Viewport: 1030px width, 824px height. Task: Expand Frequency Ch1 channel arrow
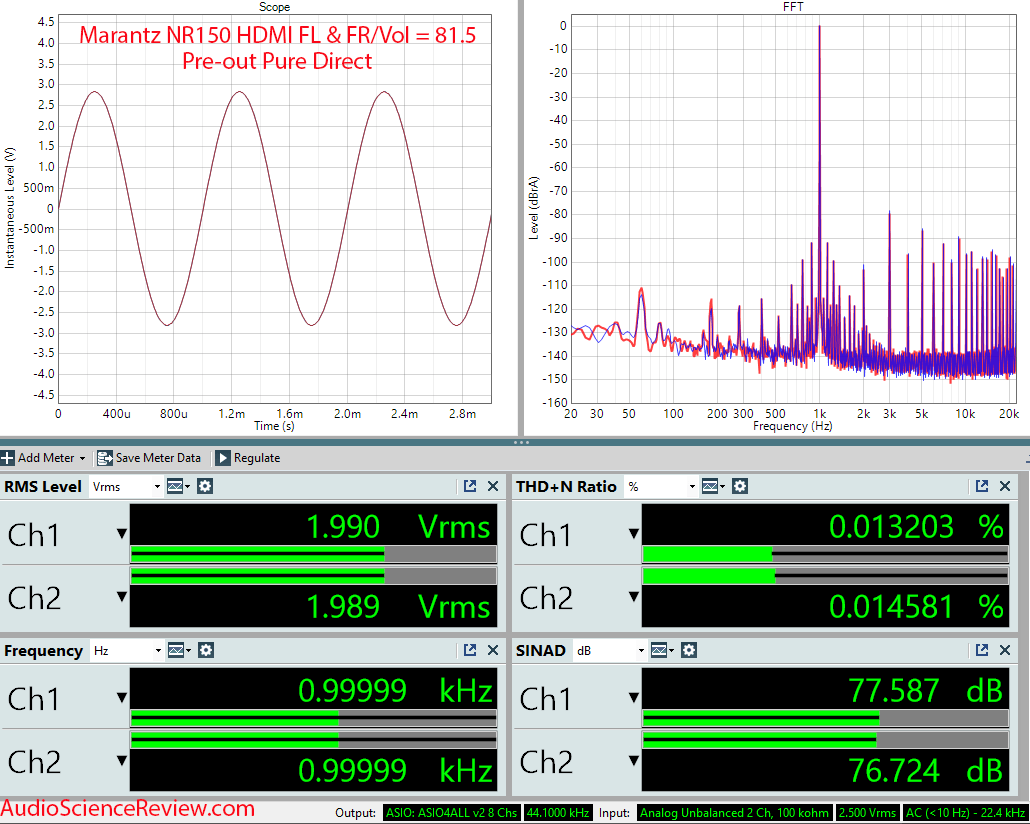pyautogui.click(x=122, y=698)
